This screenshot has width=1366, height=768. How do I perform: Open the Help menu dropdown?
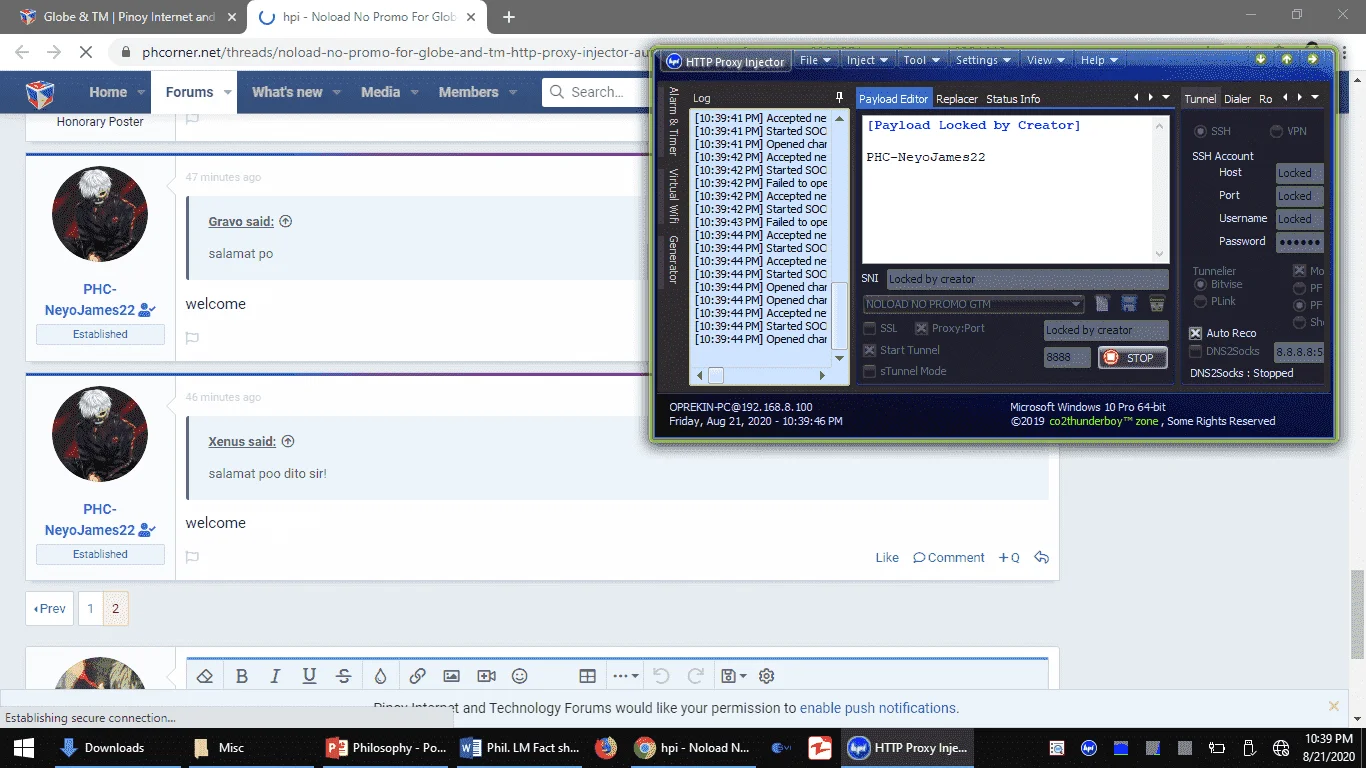(1099, 60)
